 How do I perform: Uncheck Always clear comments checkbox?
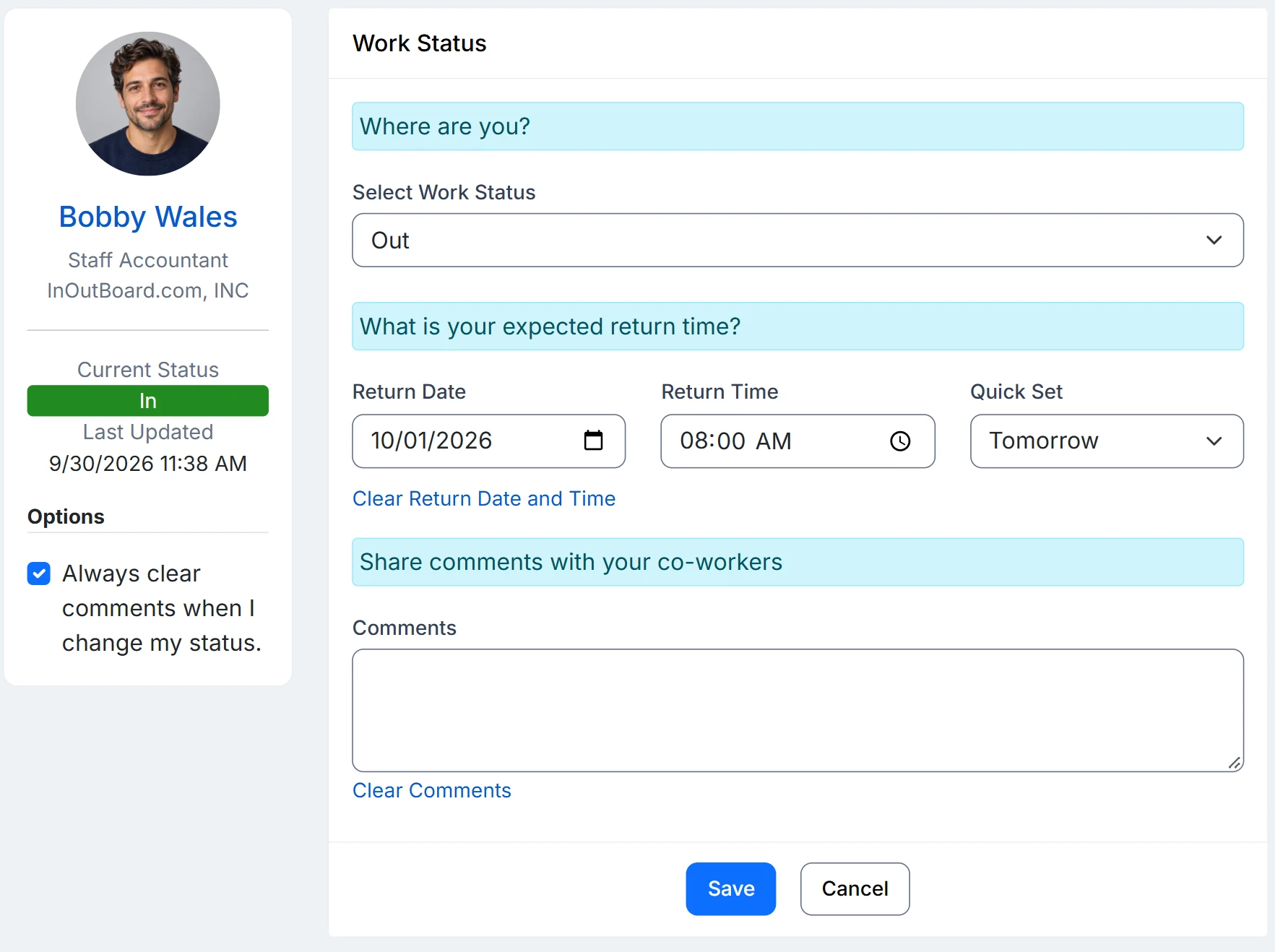39,574
